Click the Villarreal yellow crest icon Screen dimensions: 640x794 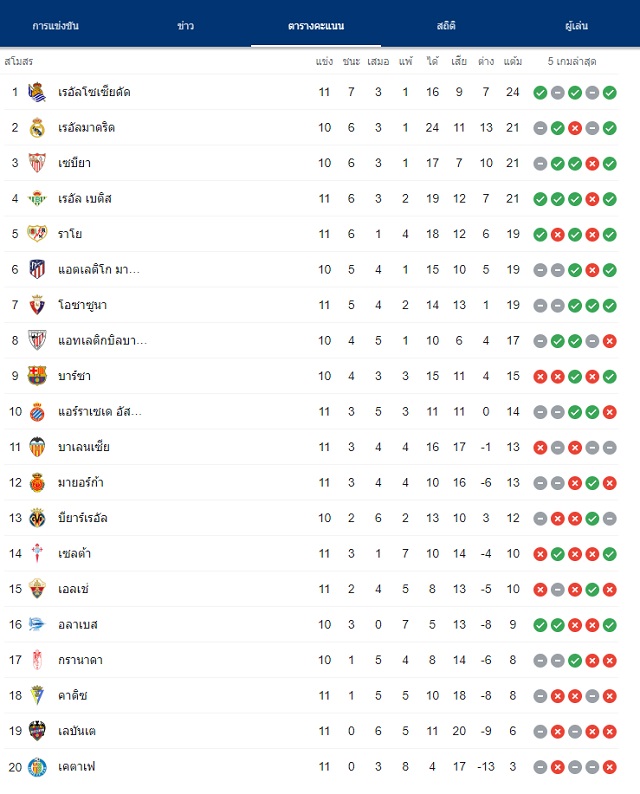tap(37, 518)
